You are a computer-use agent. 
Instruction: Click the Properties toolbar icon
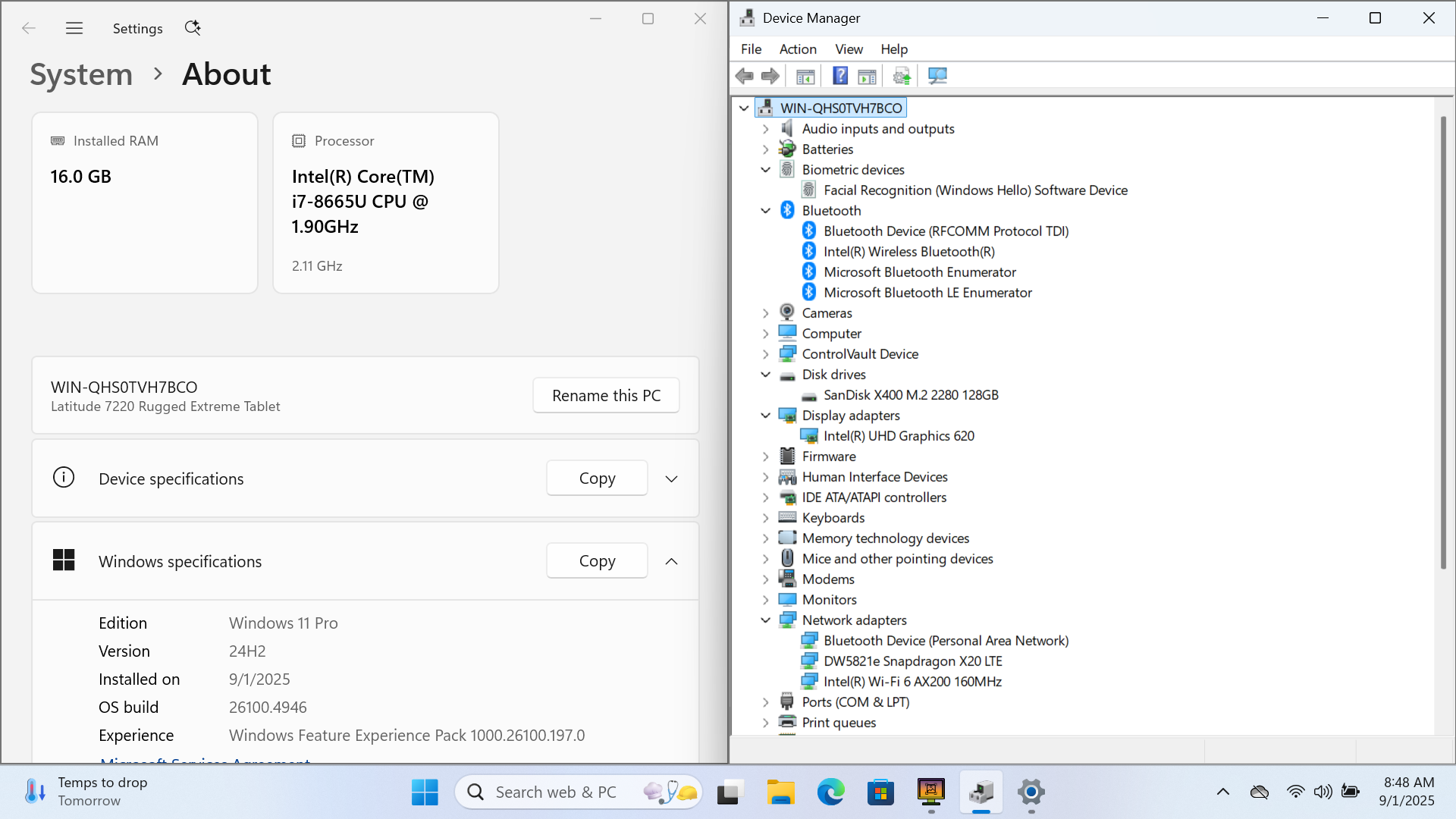click(x=867, y=76)
